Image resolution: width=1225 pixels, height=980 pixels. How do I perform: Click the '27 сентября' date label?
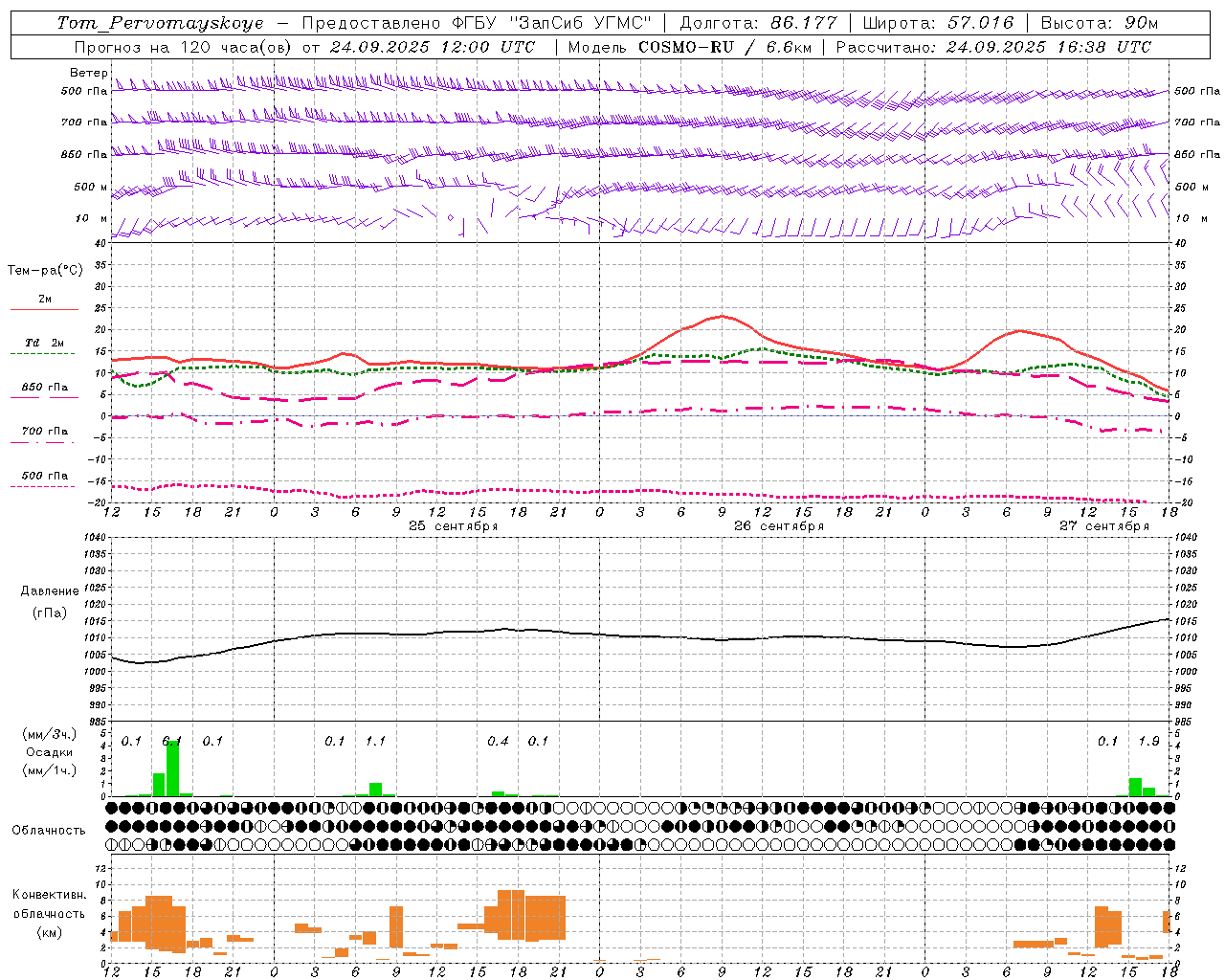(x=1103, y=526)
